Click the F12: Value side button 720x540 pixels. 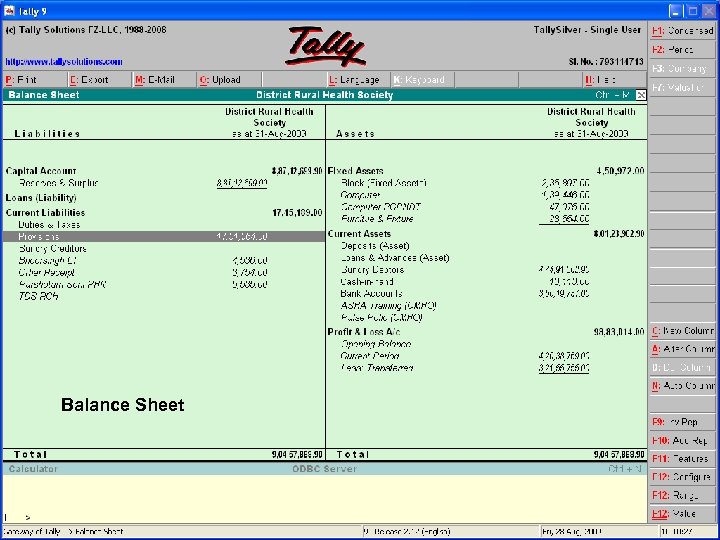[682, 514]
